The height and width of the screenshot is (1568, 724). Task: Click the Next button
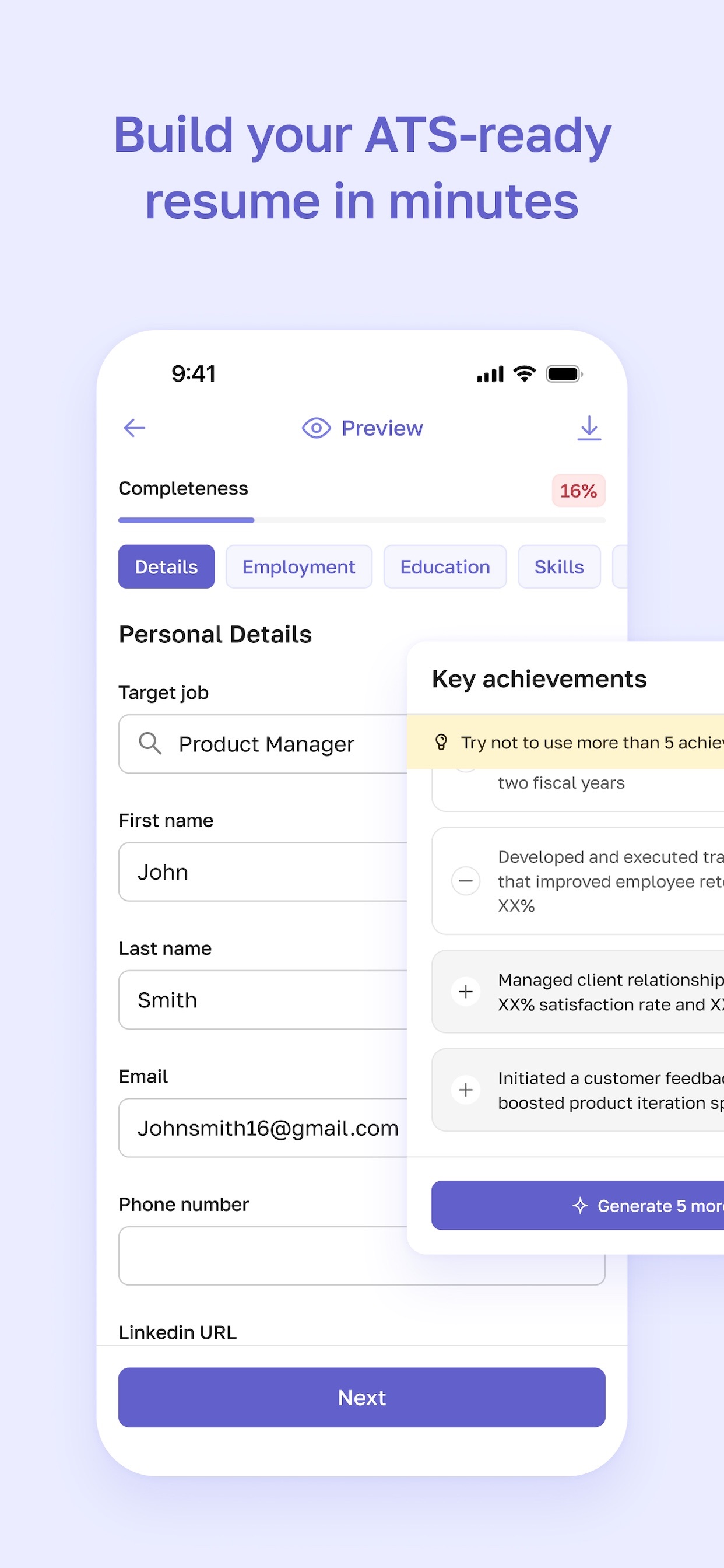(x=362, y=1398)
